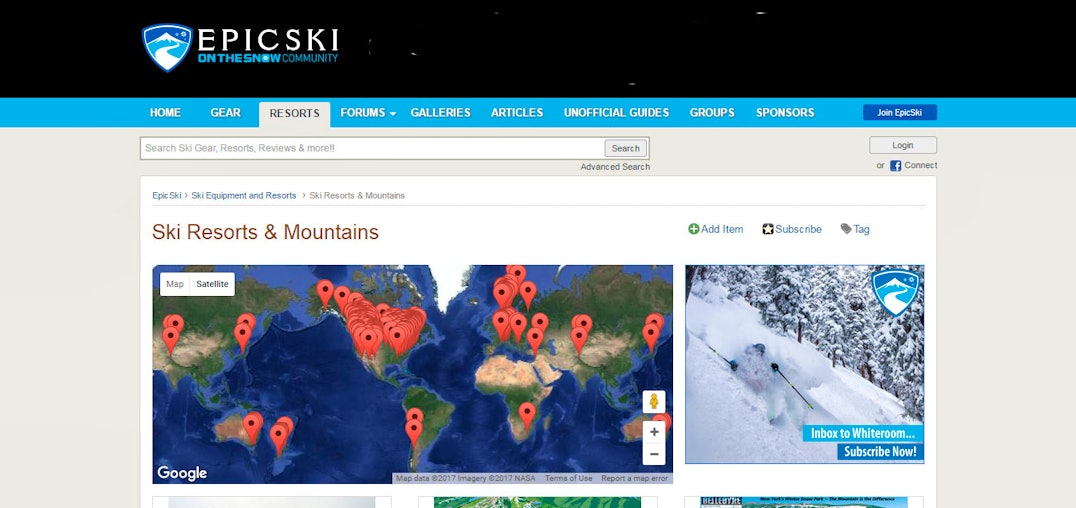Click the Tag link text
The width and height of the screenshot is (1076, 508).
[x=861, y=229]
